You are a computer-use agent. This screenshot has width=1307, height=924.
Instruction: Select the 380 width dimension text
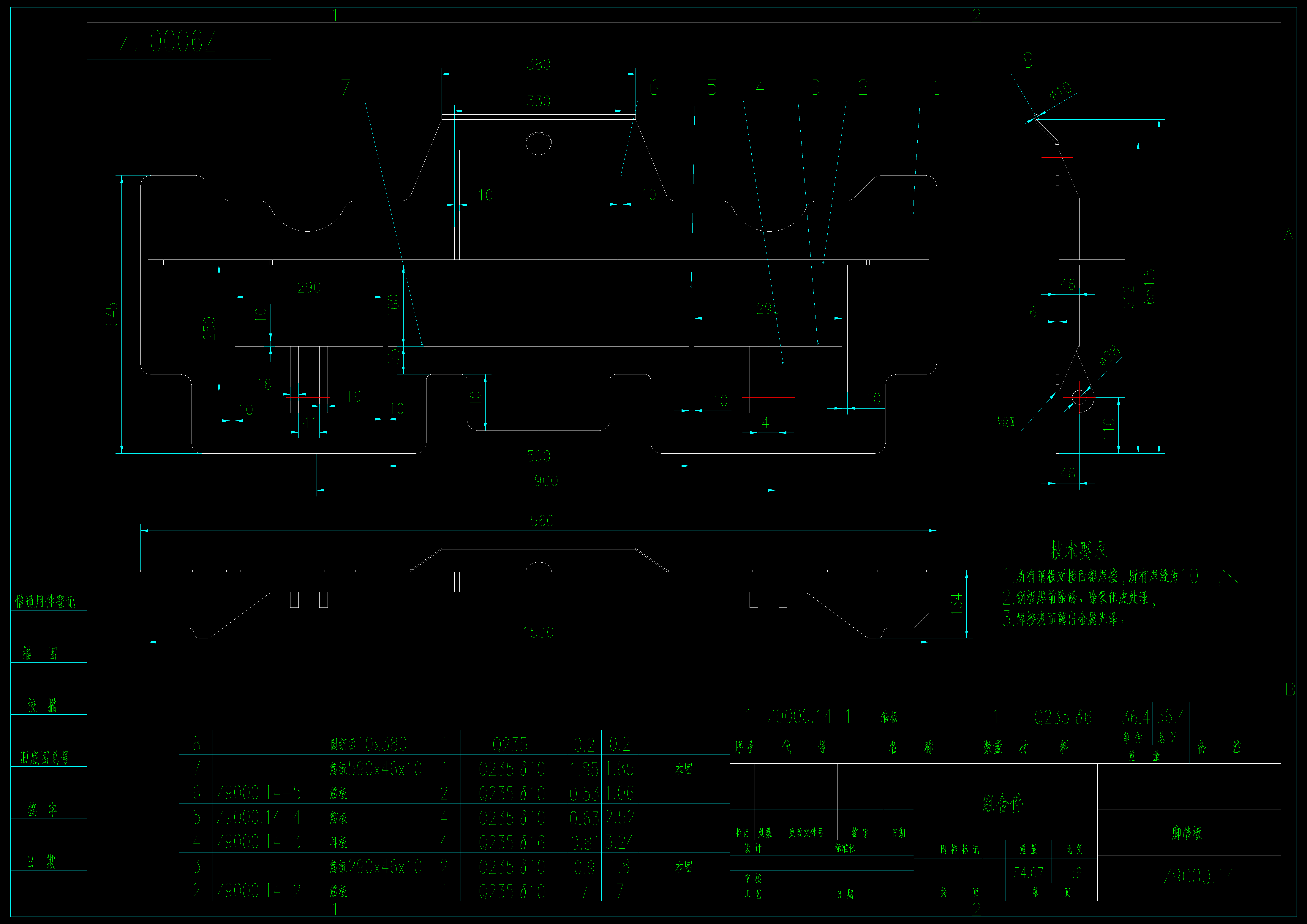click(x=538, y=64)
